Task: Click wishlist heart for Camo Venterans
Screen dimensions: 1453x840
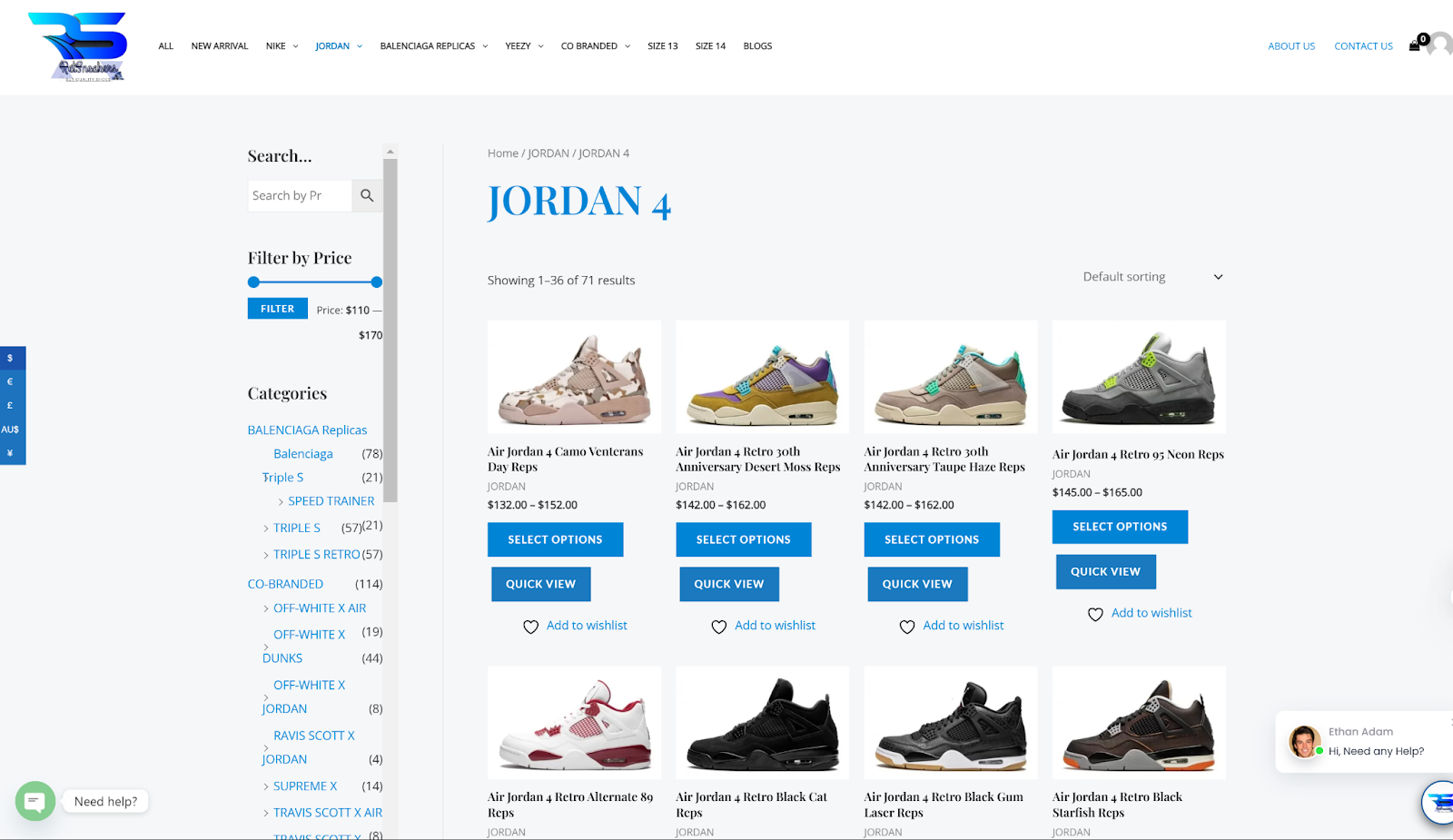Action: (531, 627)
